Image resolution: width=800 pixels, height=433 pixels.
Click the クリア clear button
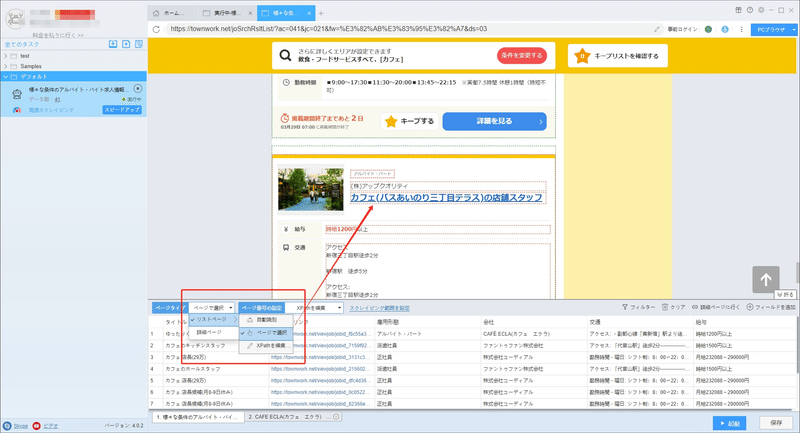[673, 307]
